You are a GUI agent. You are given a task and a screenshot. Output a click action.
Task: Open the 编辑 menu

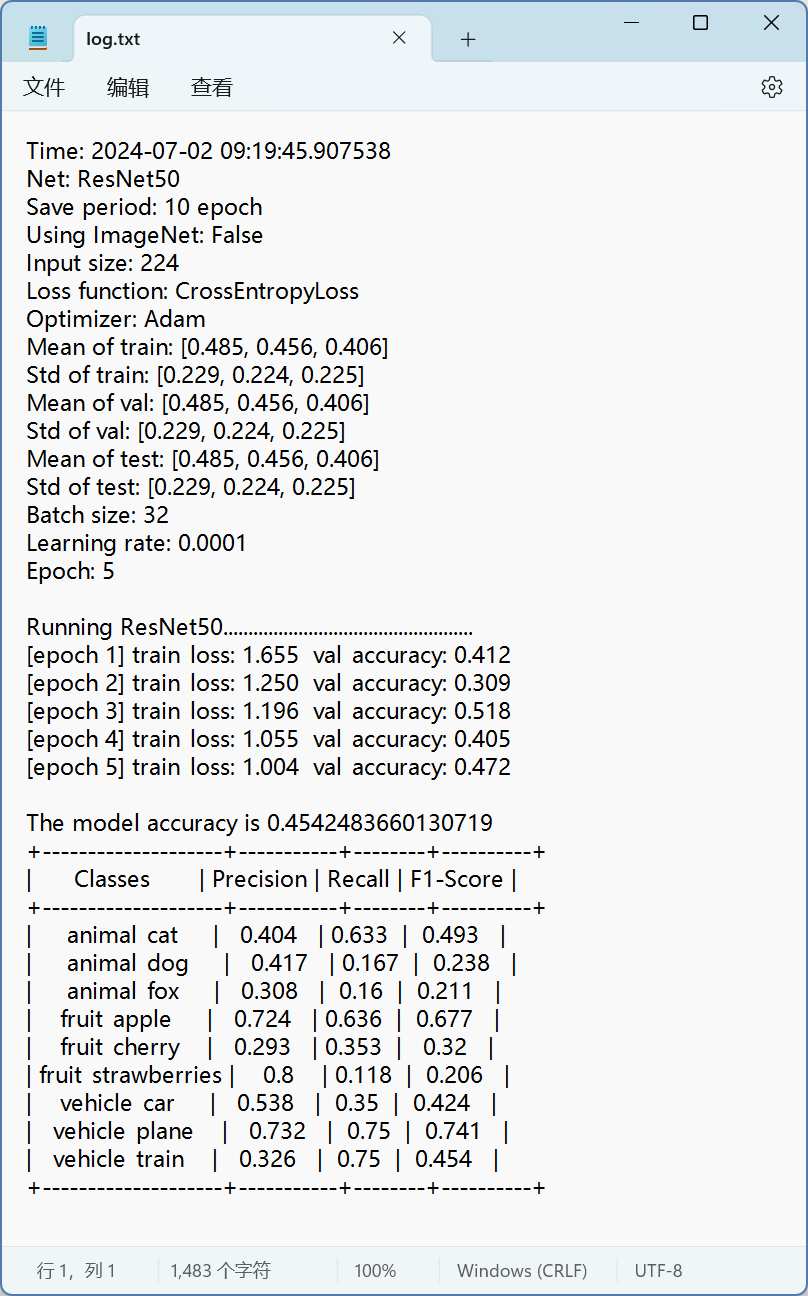click(x=128, y=87)
